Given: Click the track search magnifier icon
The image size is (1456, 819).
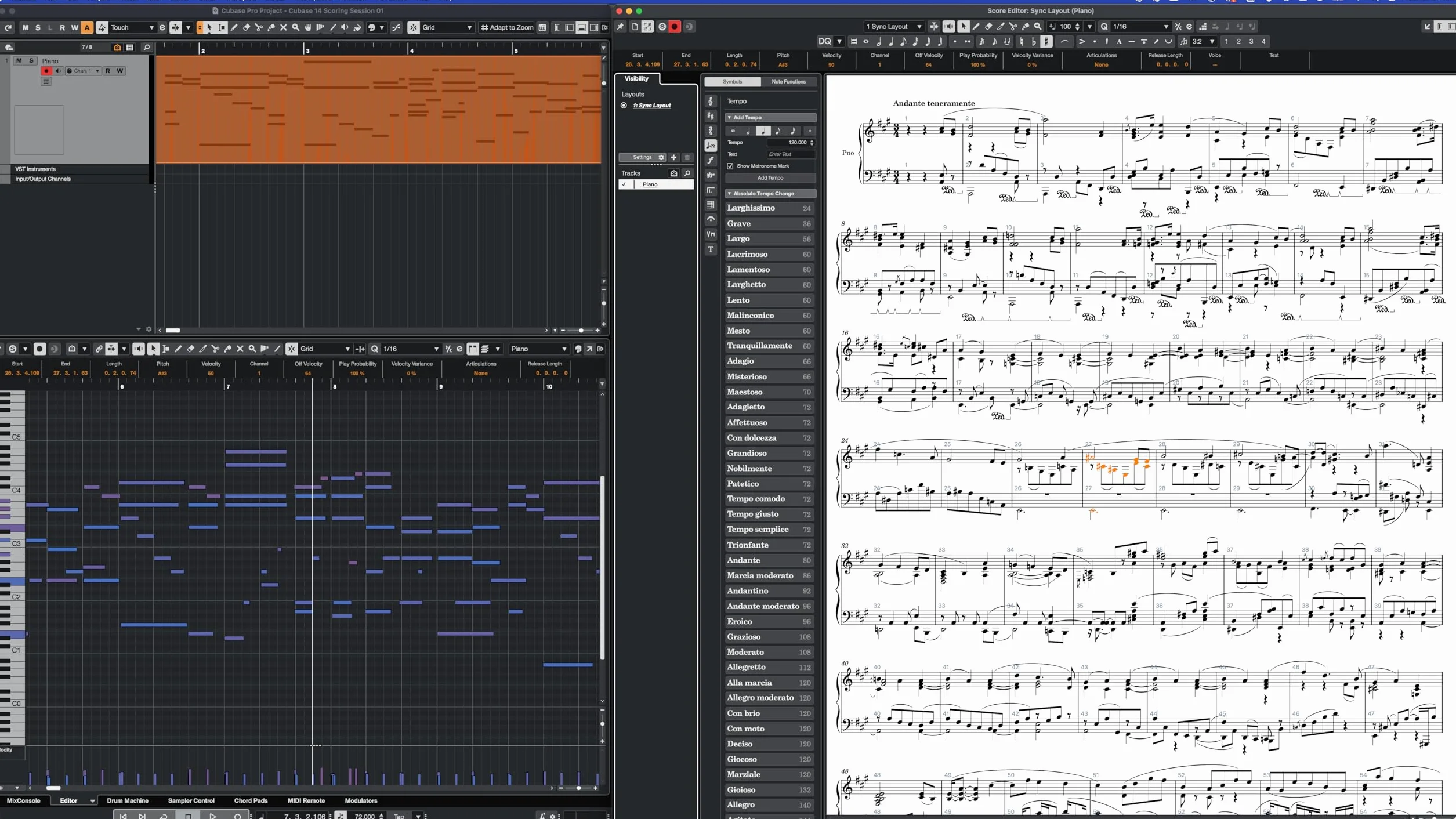Looking at the screenshot, I should (147, 48).
